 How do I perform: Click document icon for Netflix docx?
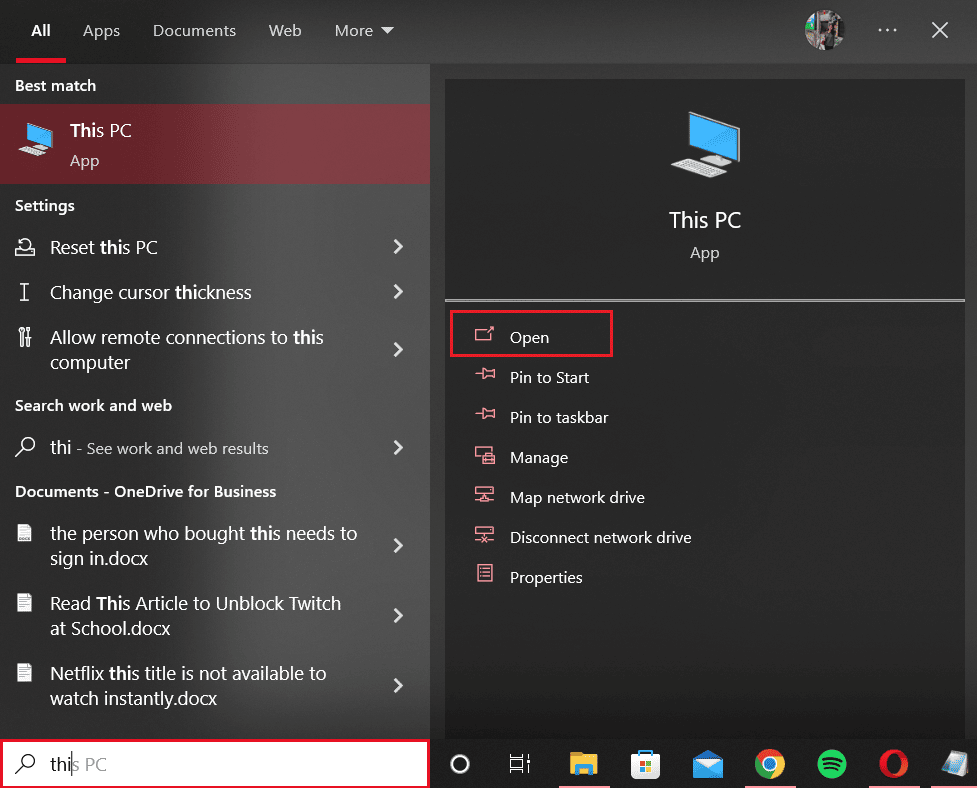pos(24,673)
